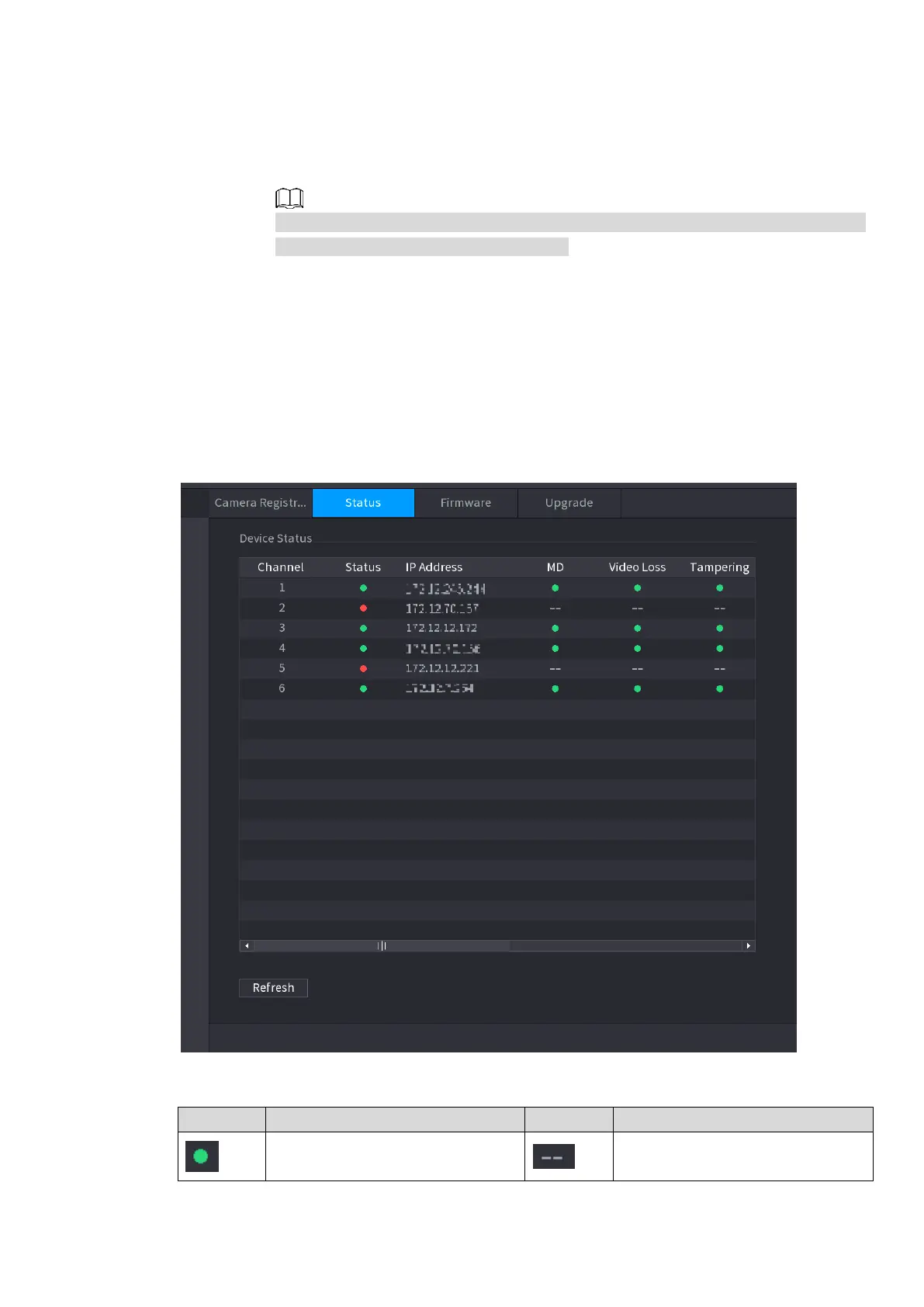The width and height of the screenshot is (924, 1307).
Task: Click the left arrow of the horizontal scrollbar
Action: click(x=247, y=946)
